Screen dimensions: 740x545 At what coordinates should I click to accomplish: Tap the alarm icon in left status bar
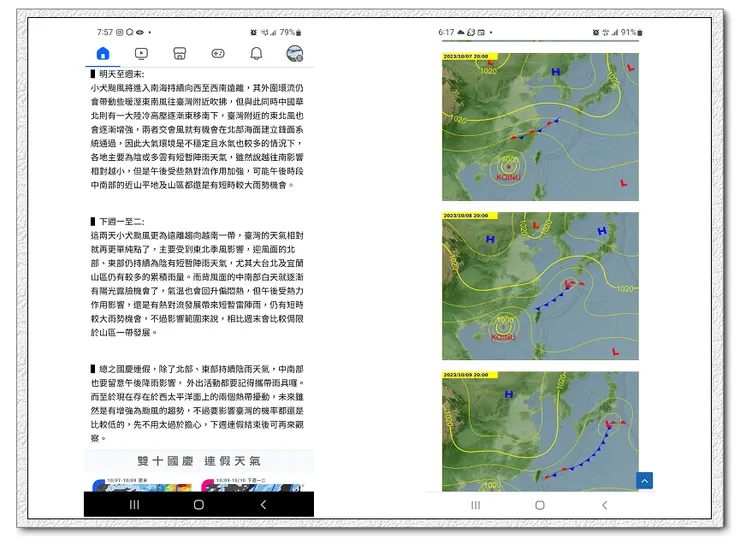coord(253,32)
